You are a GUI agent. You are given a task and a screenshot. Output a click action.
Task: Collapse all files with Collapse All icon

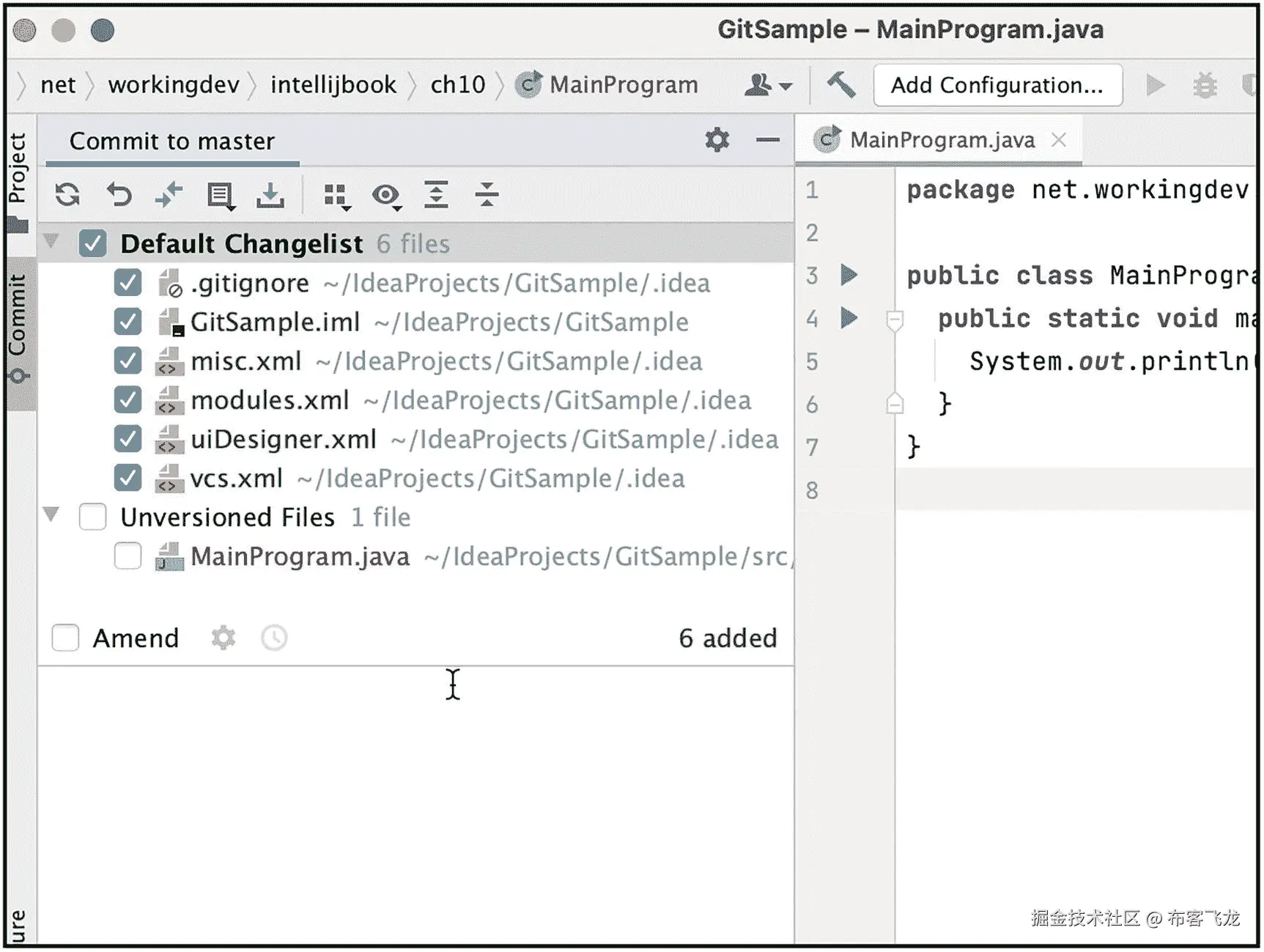click(486, 195)
